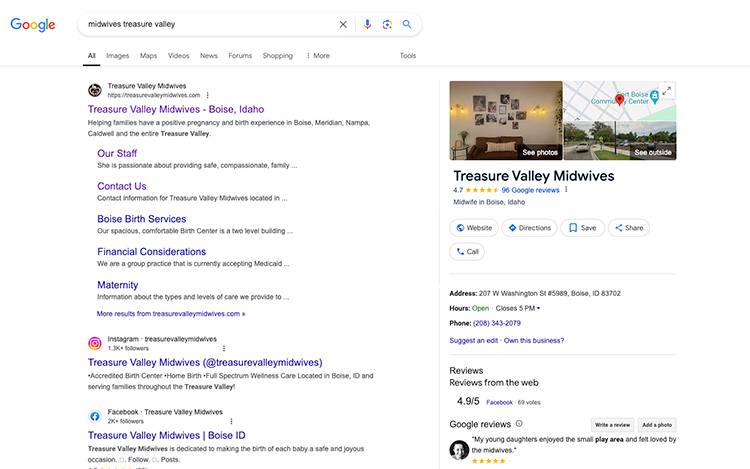The height and width of the screenshot is (469, 750).
Task: Click the Write a review button
Action: (611, 425)
